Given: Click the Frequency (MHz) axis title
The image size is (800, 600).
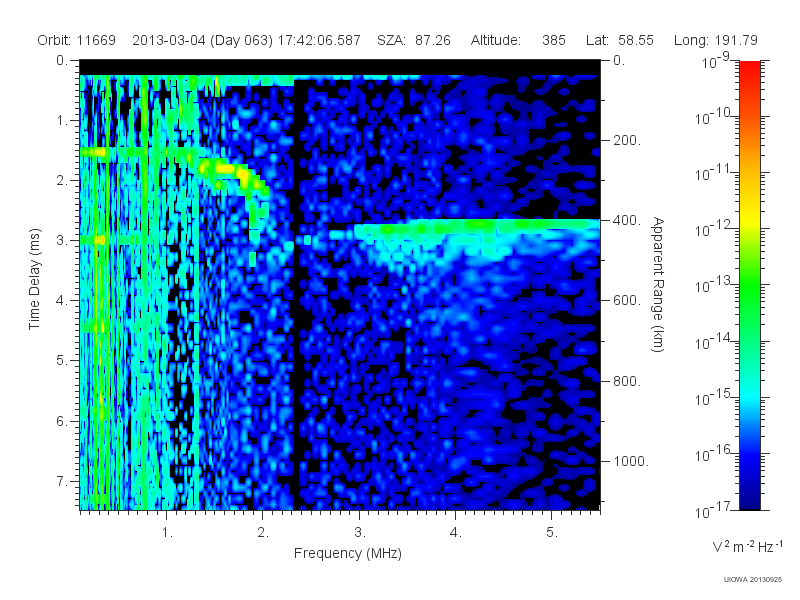Looking at the screenshot, I should coord(348,554).
